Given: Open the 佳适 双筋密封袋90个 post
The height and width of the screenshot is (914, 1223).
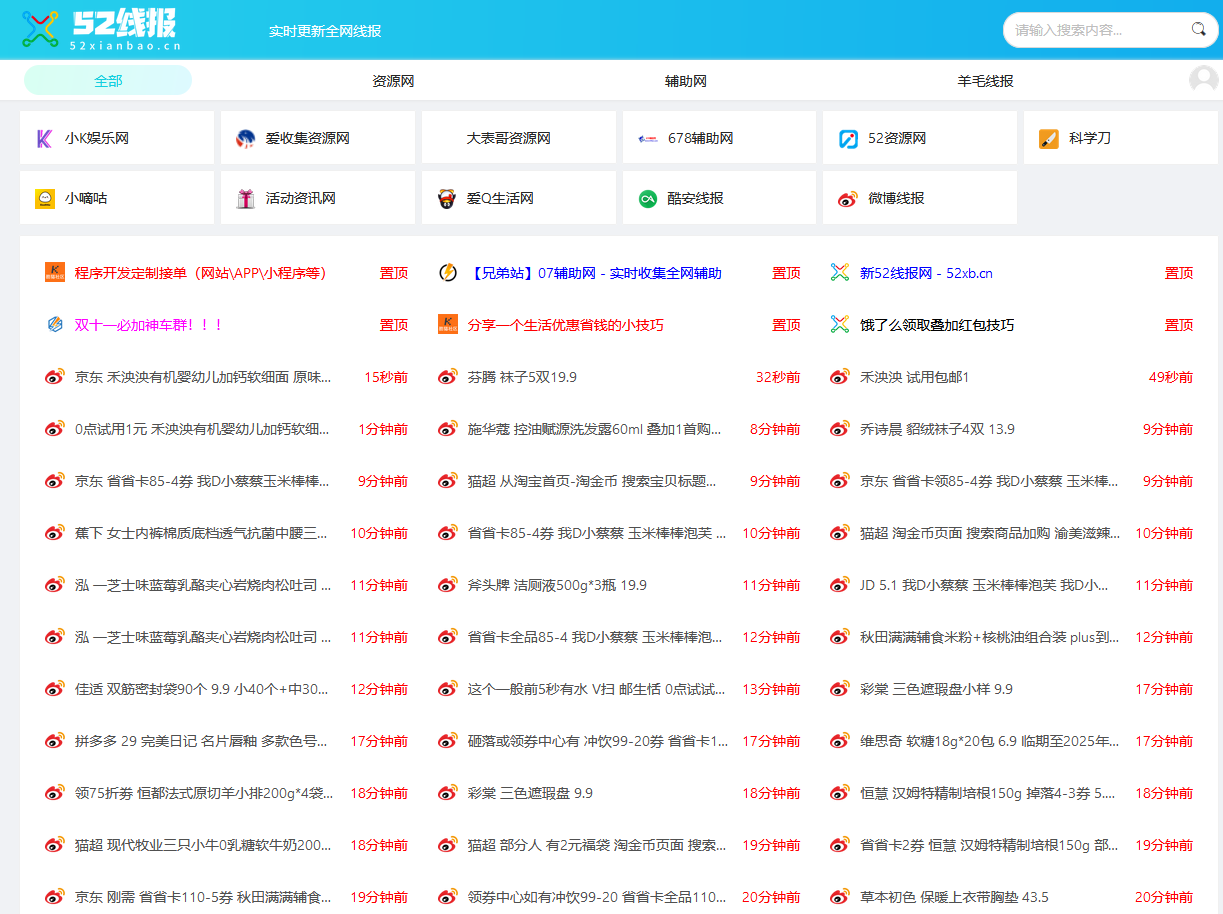Looking at the screenshot, I should [202, 689].
